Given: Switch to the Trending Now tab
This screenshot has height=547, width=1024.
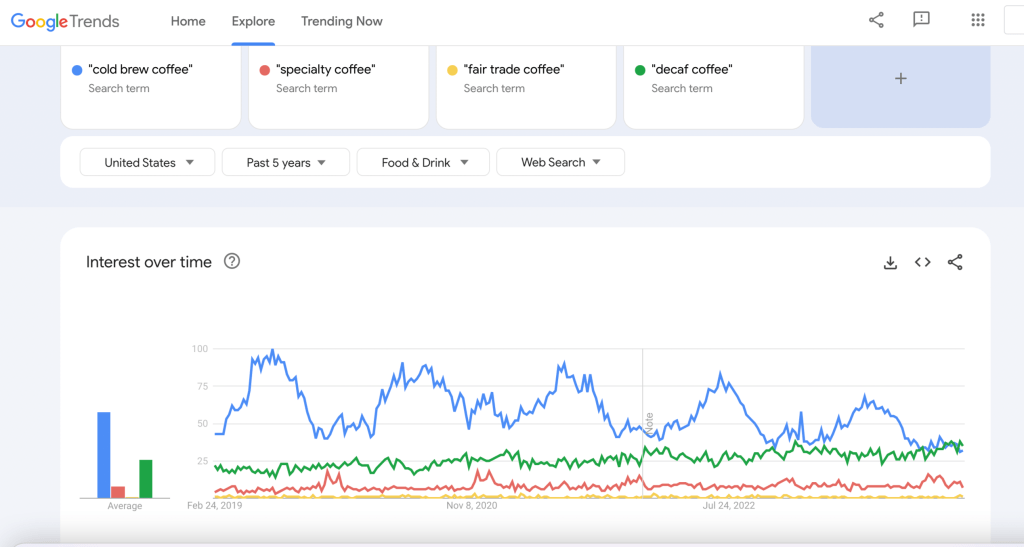Looking at the screenshot, I should point(341,21).
